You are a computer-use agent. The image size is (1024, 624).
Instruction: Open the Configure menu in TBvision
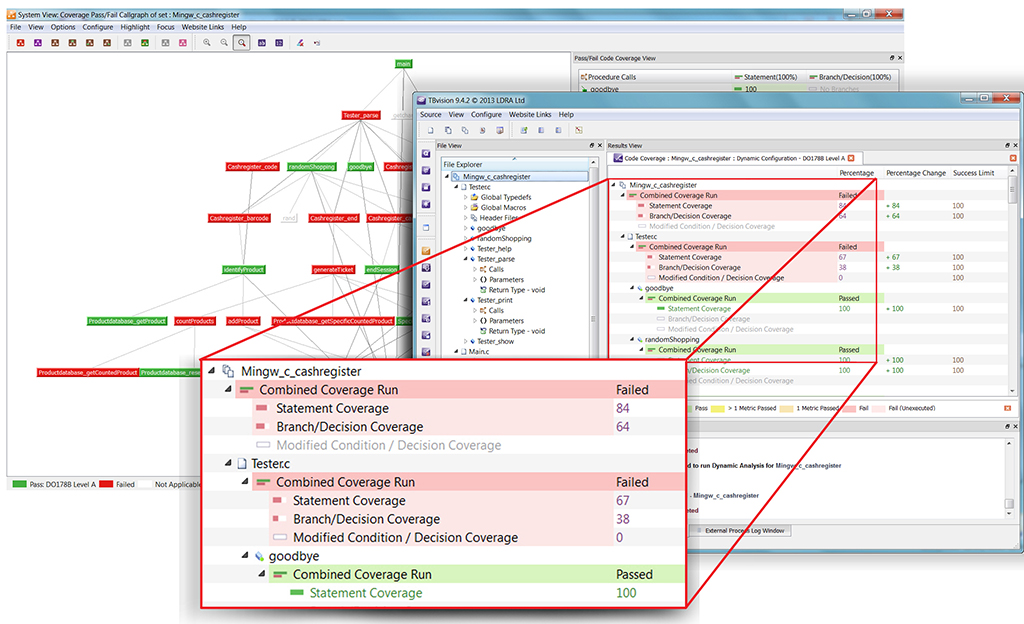pos(487,115)
